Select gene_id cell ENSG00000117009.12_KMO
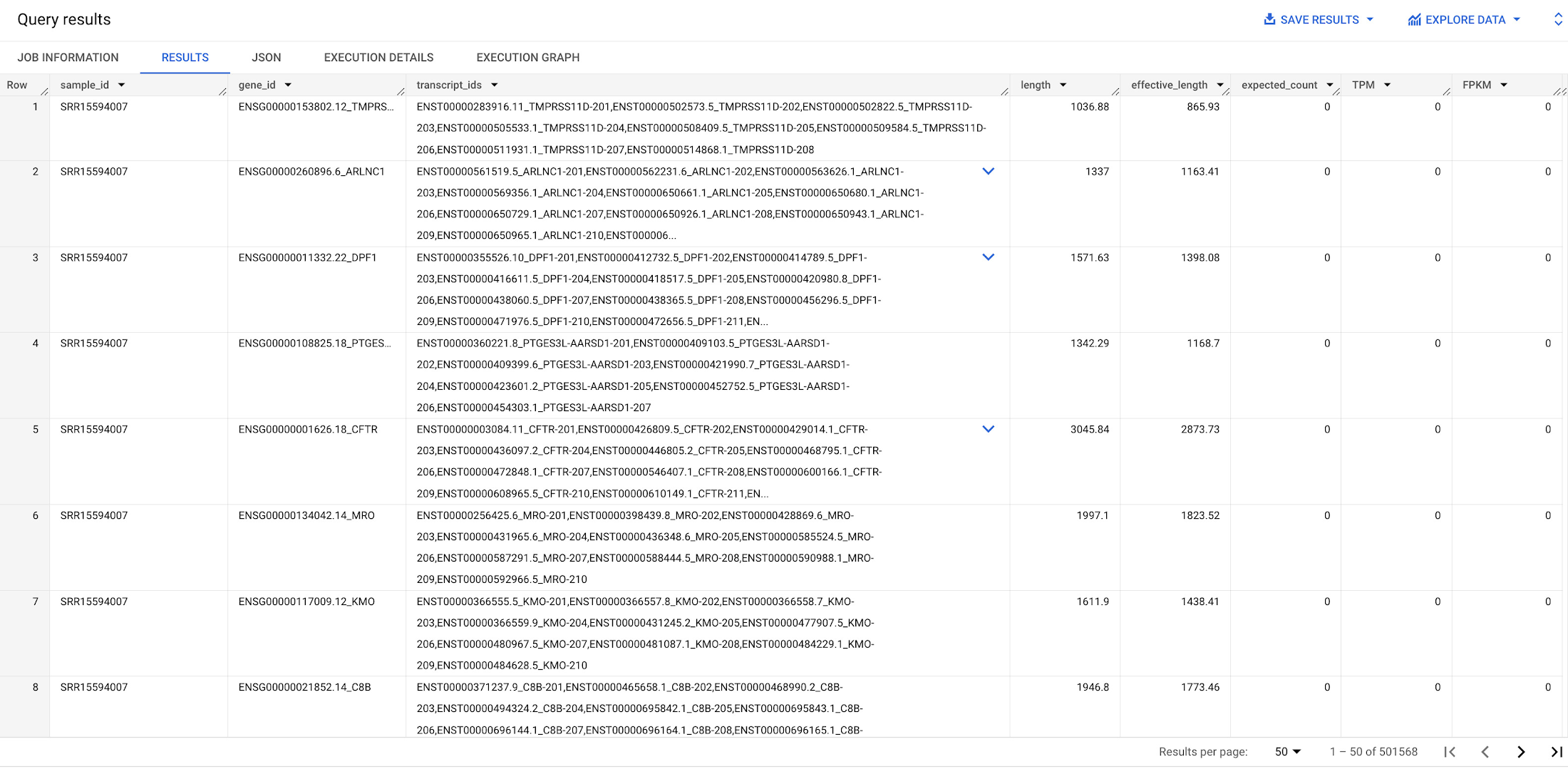Viewport: 1568px width, 769px height. coord(306,602)
